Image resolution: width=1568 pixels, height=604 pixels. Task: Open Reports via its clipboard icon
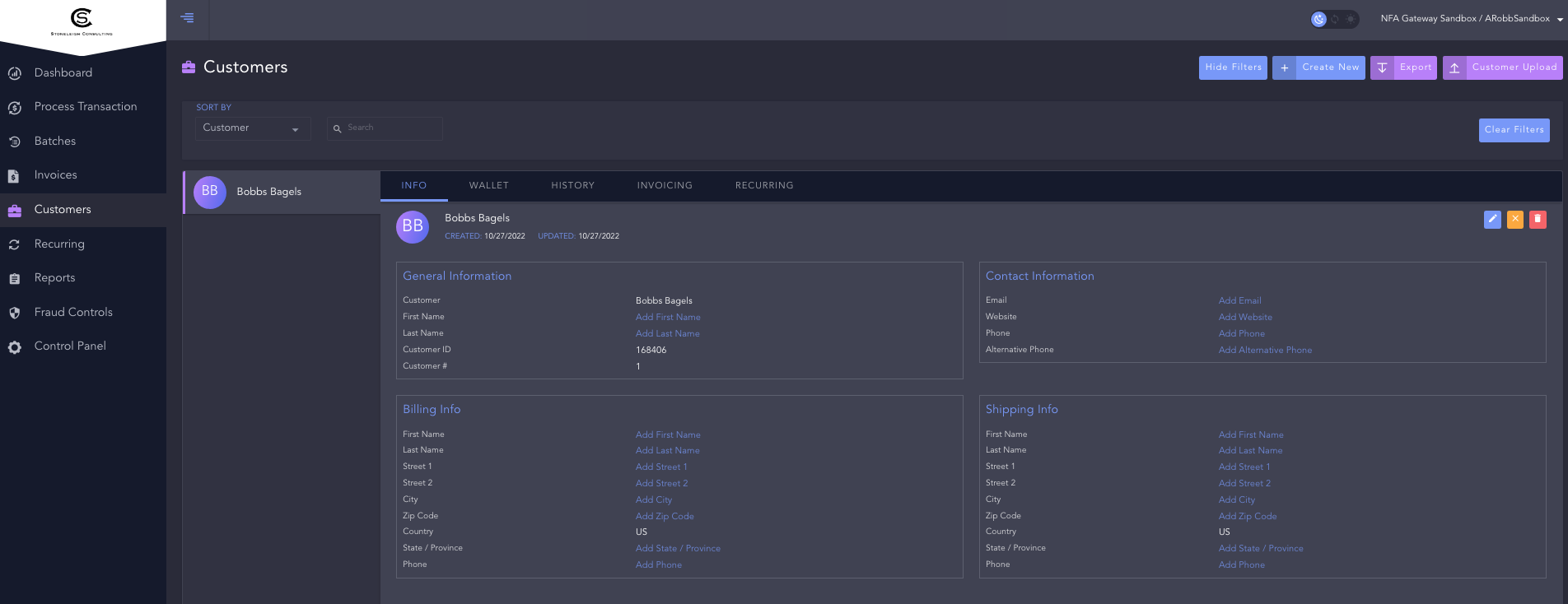pyautogui.click(x=15, y=279)
